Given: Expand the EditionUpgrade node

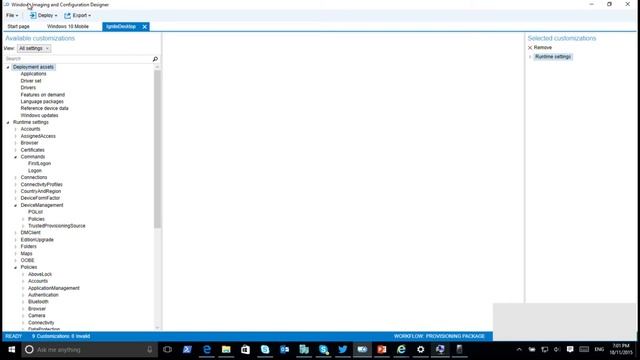Looking at the screenshot, I should [16, 240].
